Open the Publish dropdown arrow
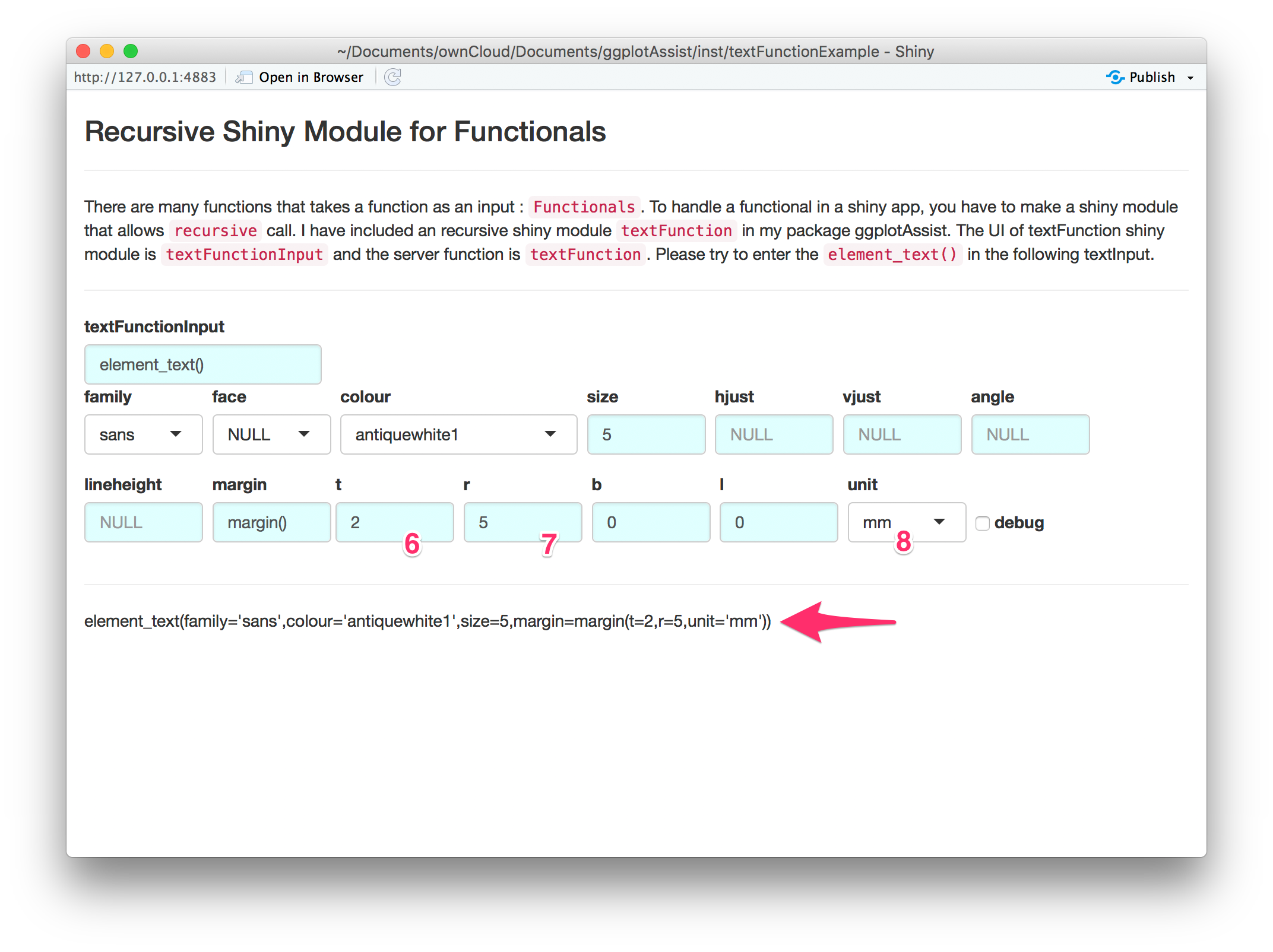This screenshot has height=952, width=1273. coord(1190,78)
